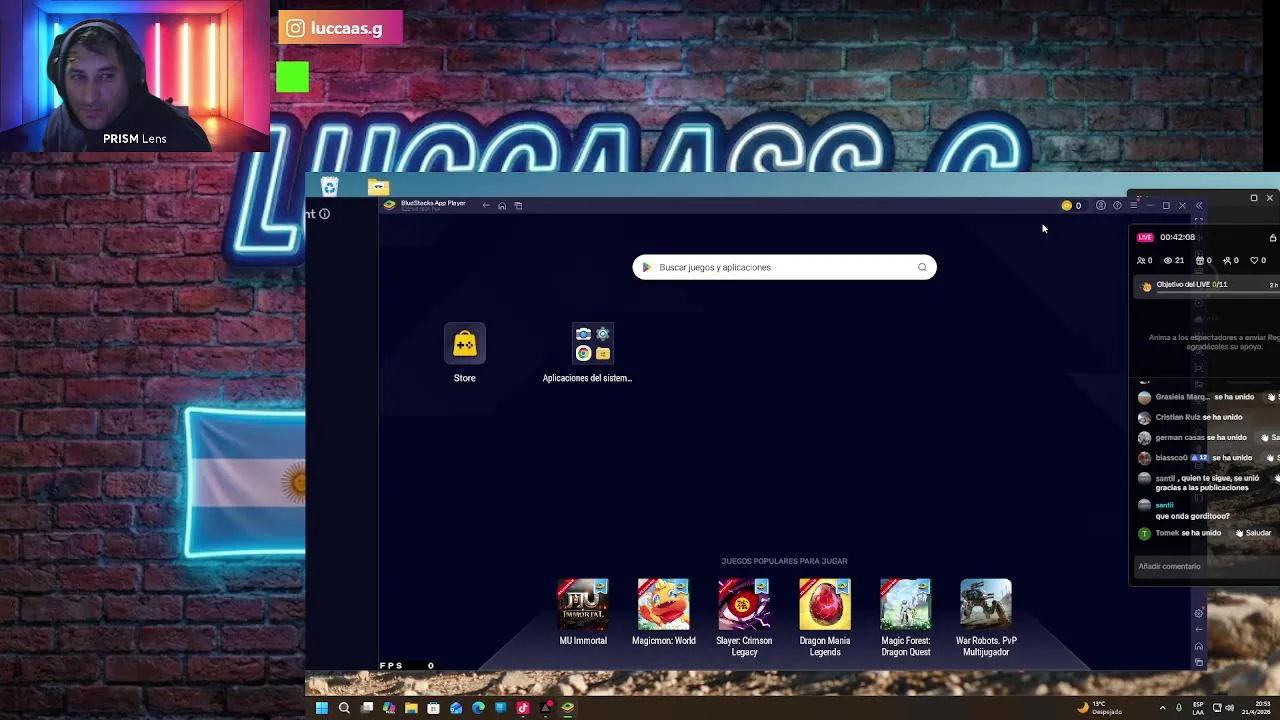Click the Añadir comentario field in live panel

point(1205,566)
